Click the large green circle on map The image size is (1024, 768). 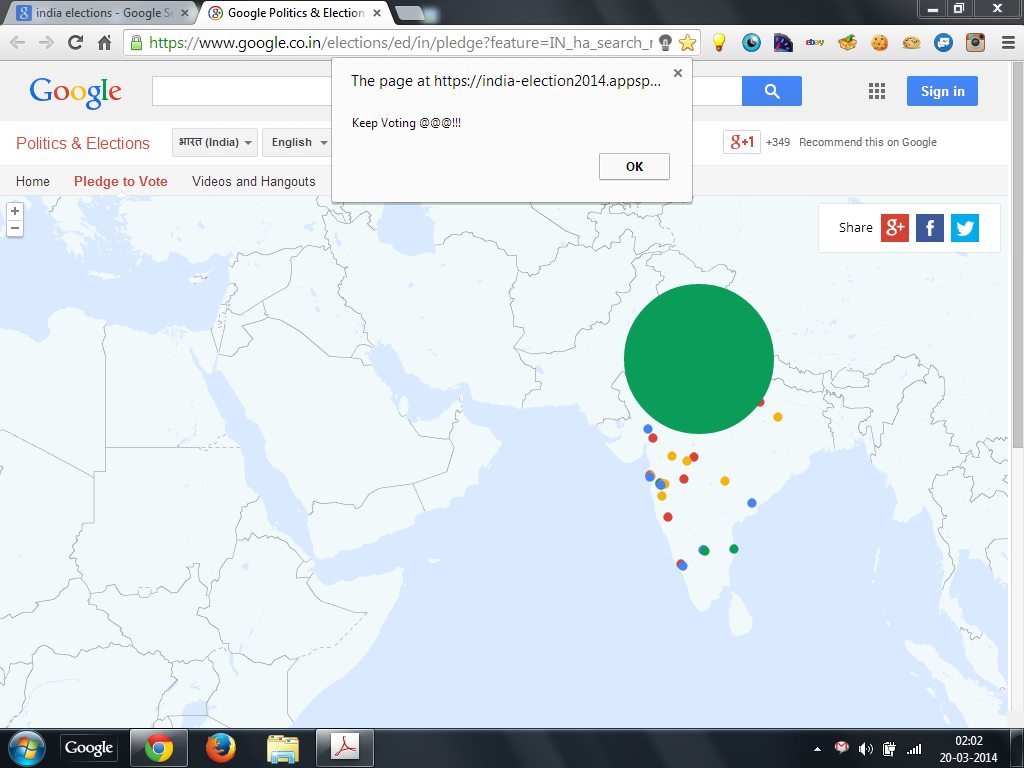699,359
